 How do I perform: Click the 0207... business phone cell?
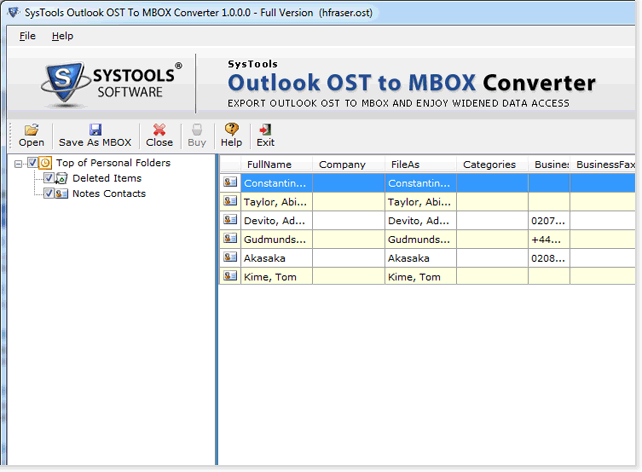coord(549,221)
